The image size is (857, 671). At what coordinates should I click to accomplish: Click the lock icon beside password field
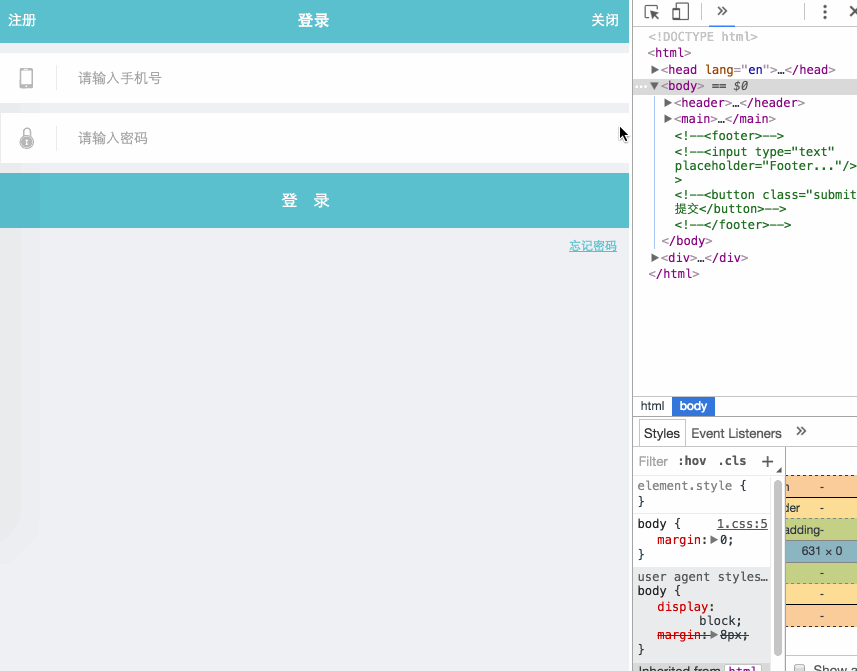click(27, 138)
